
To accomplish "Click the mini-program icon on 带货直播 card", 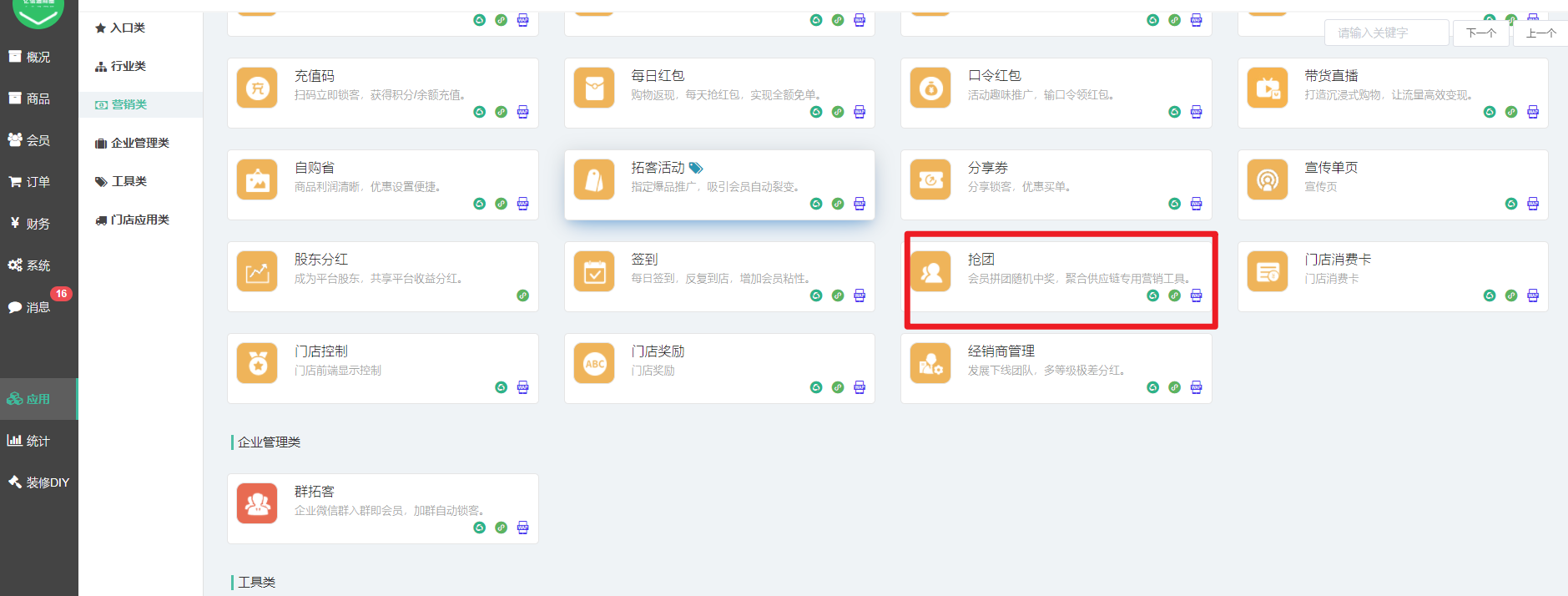I will tap(1511, 112).
